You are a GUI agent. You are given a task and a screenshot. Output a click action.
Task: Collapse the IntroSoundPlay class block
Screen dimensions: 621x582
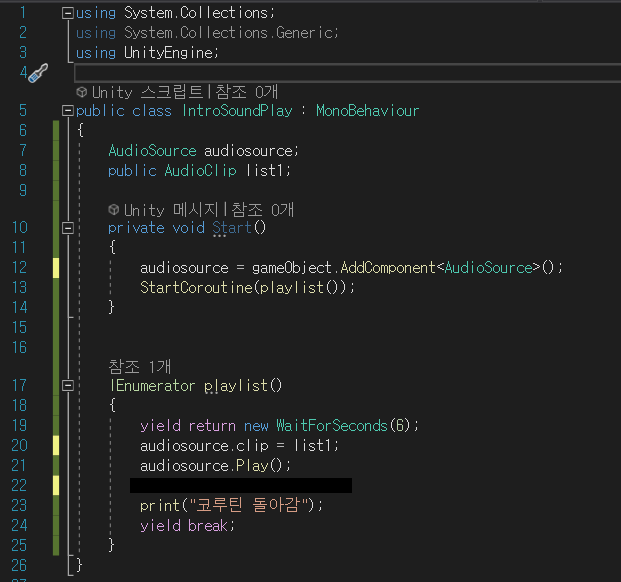coord(68,110)
